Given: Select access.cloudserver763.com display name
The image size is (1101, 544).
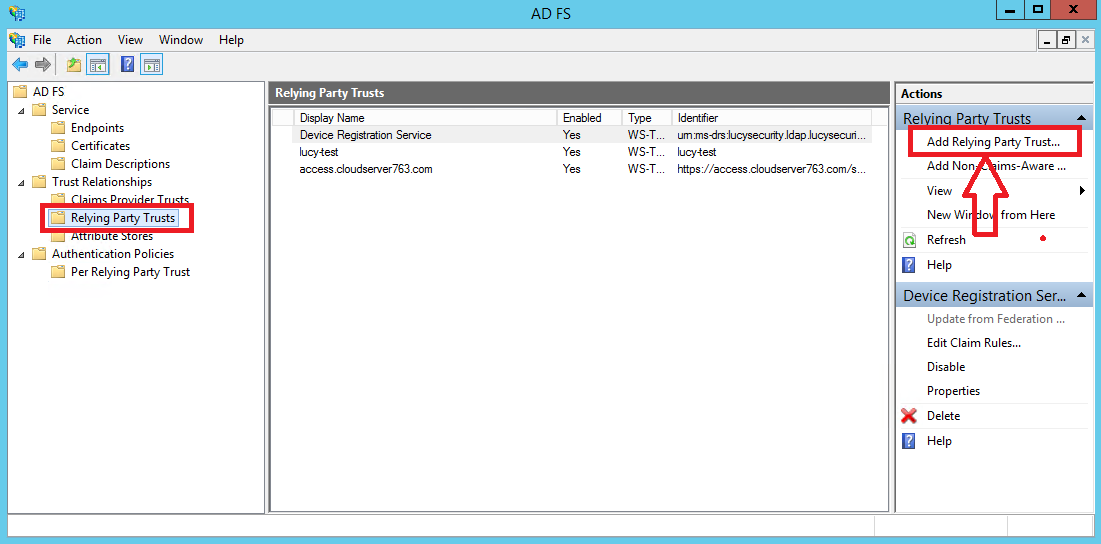Looking at the screenshot, I should [366, 169].
